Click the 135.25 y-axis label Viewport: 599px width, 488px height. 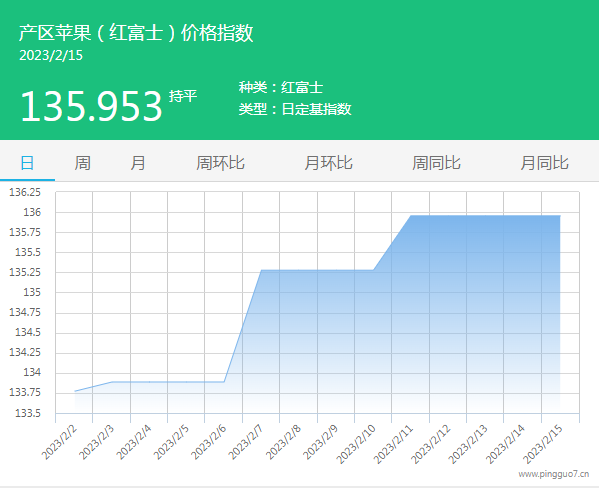coord(25,272)
